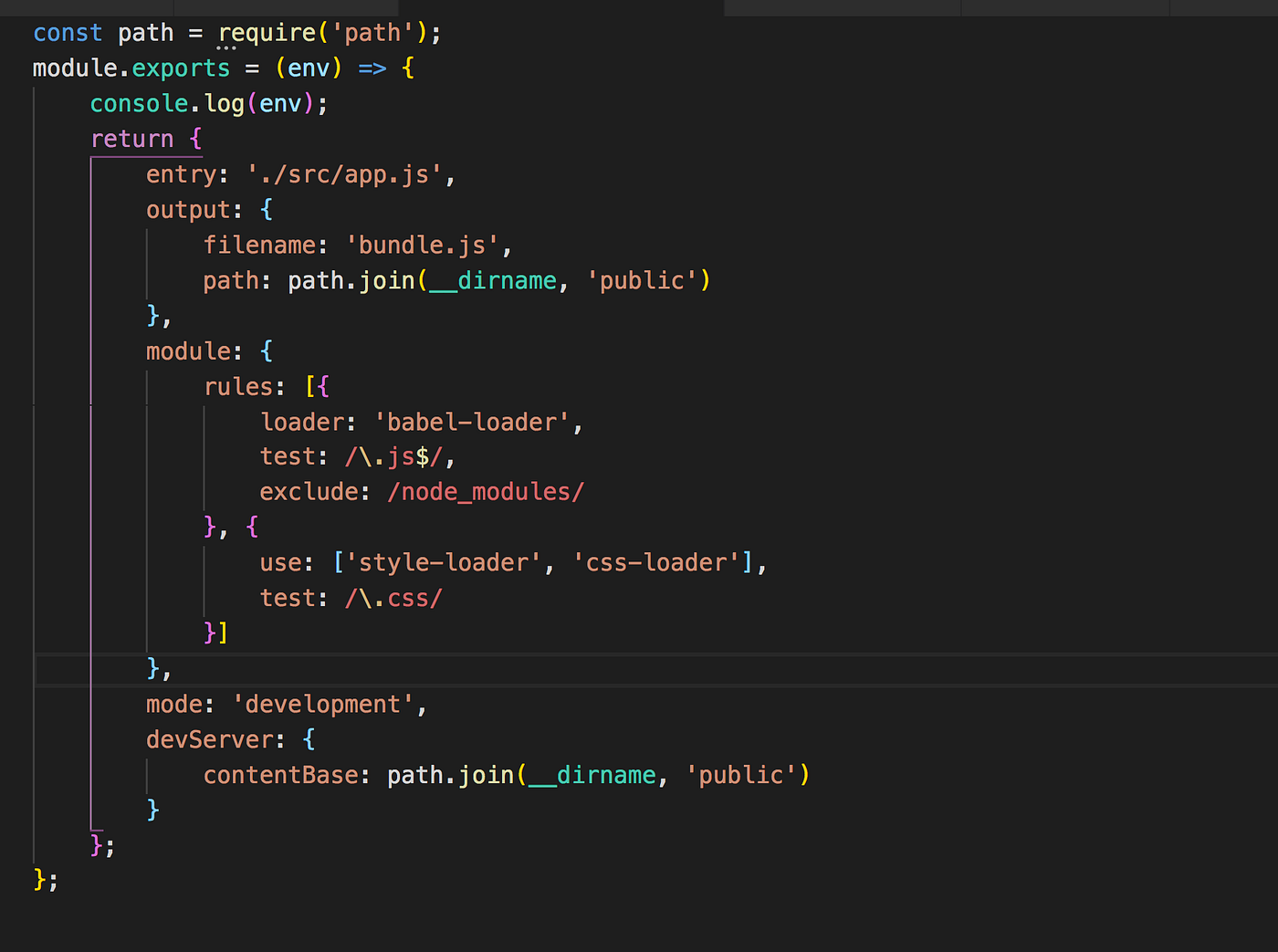Click the yellow '};' on the last line
The width and height of the screenshot is (1278, 952).
46,880
